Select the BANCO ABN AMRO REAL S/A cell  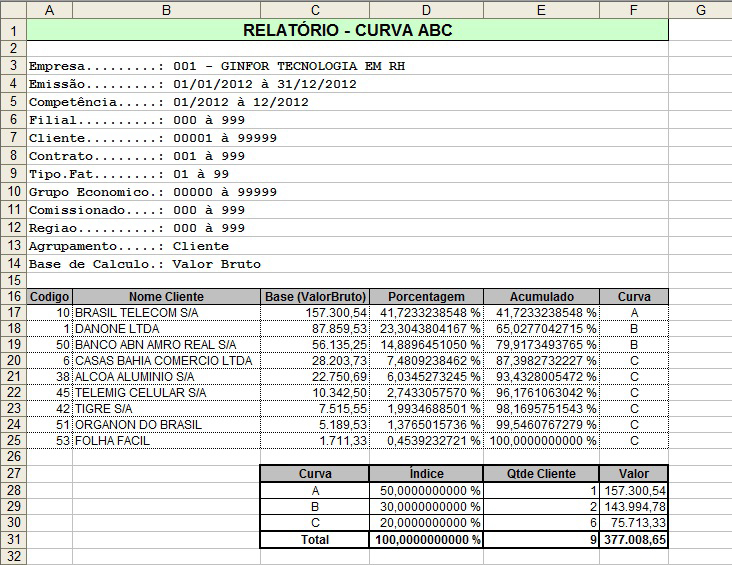(x=166, y=345)
